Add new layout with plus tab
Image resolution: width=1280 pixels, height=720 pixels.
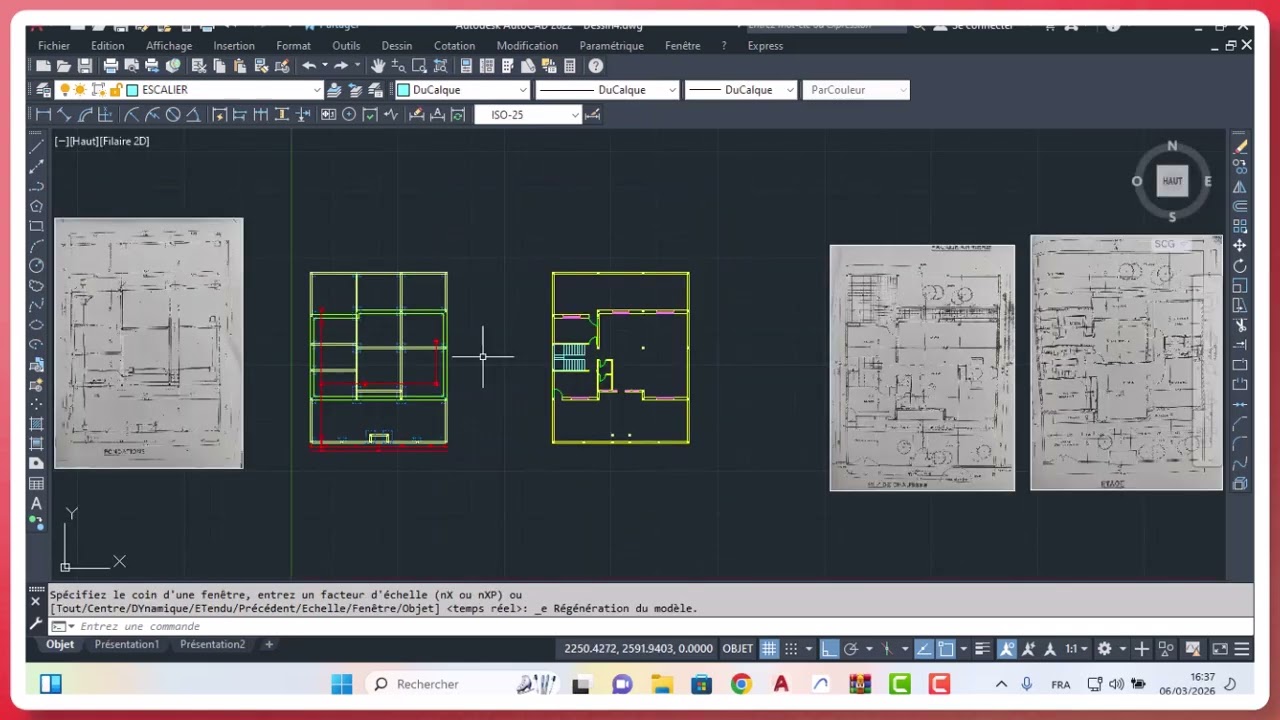coord(269,645)
